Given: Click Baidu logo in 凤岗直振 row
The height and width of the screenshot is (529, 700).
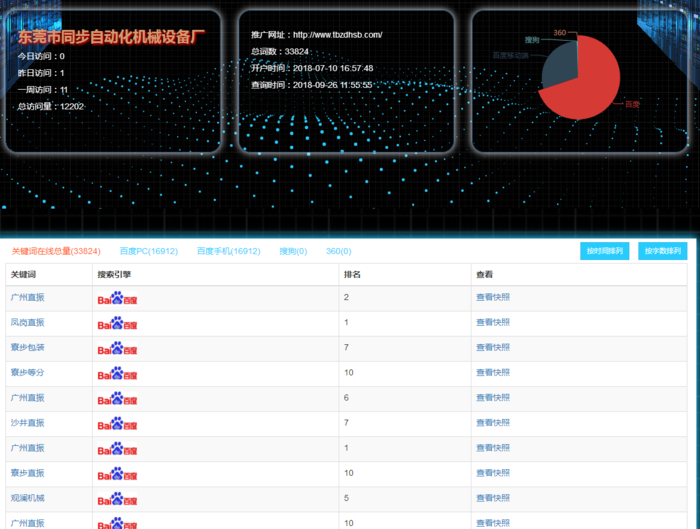Looking at the screenshot, I should click(x=117, y=323).
